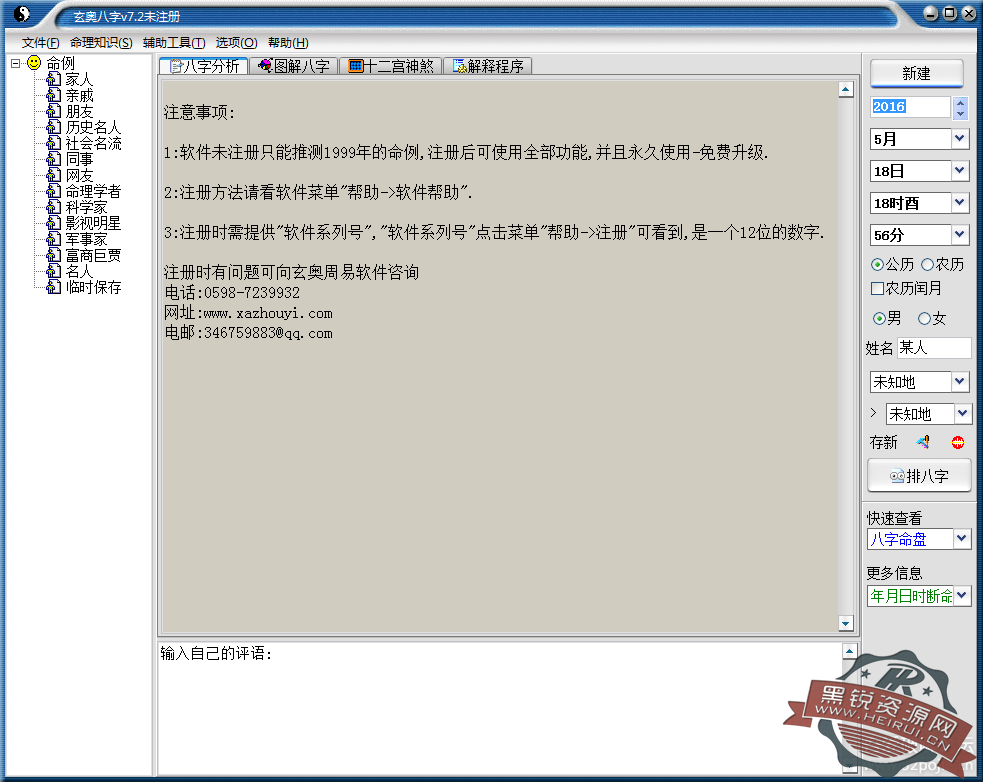
Task: Select the 公历 radio button
Action: pos(878,265)
